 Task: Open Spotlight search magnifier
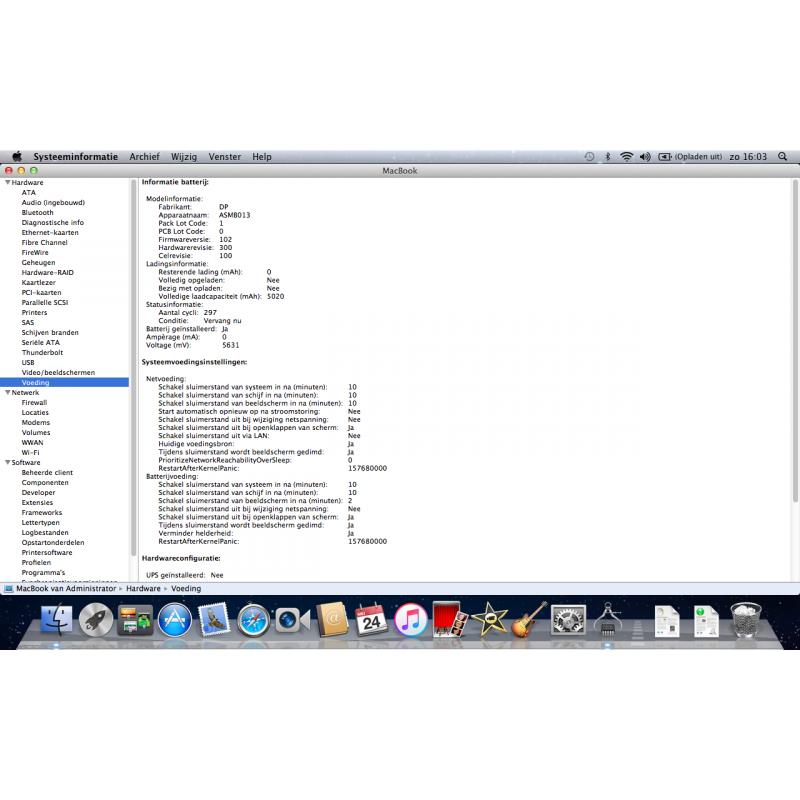point(782,157)
